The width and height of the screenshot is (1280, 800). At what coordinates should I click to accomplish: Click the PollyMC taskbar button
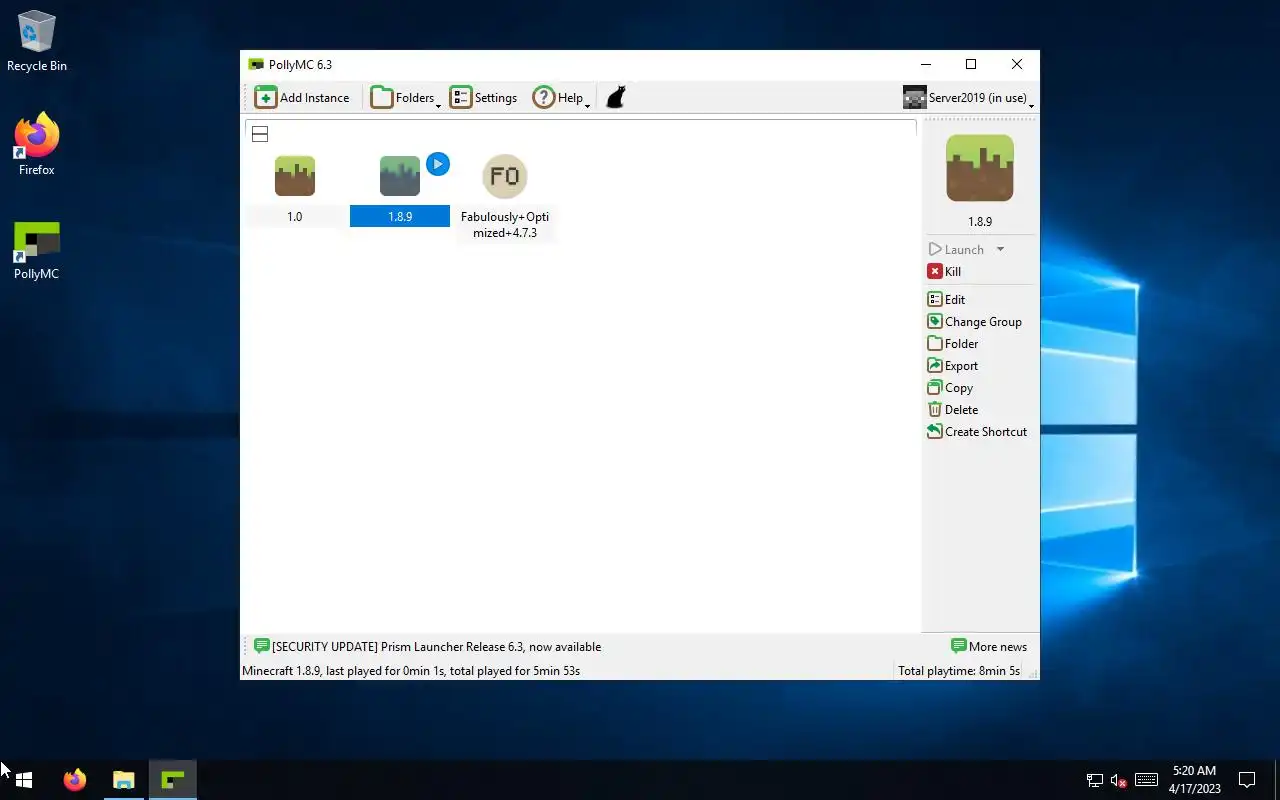173,780
